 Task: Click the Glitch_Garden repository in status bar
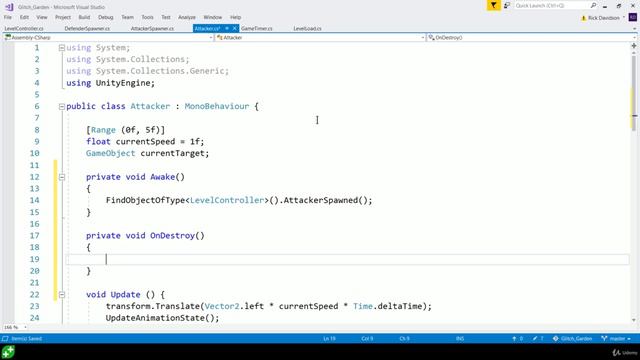pos(572,338)
